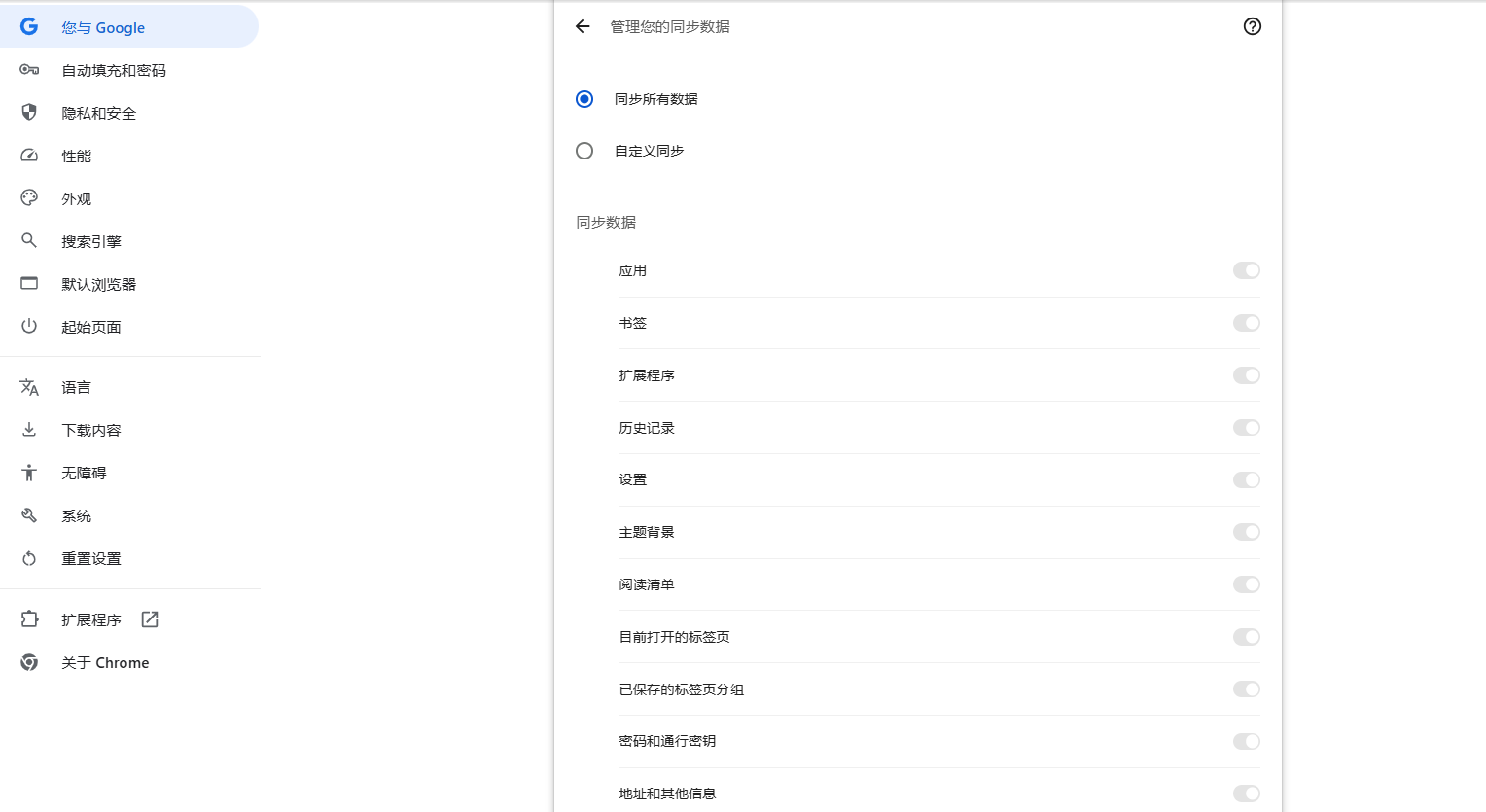
Task: Toggle the 密码和通行密钥 sync switch
Action: tap(1247, 741)
